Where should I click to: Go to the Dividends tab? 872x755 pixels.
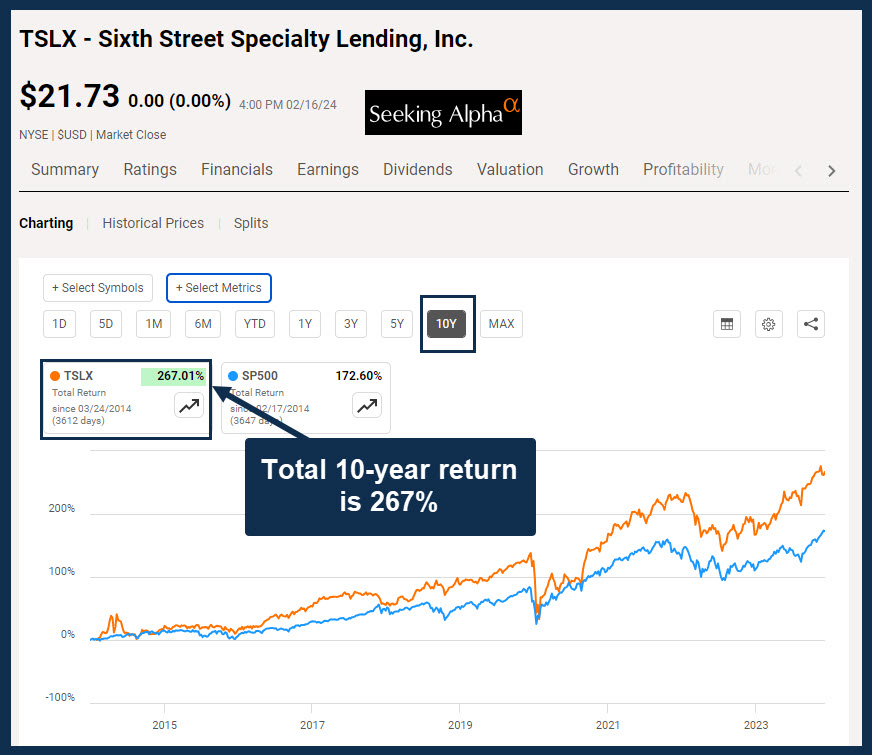point(417,170)
